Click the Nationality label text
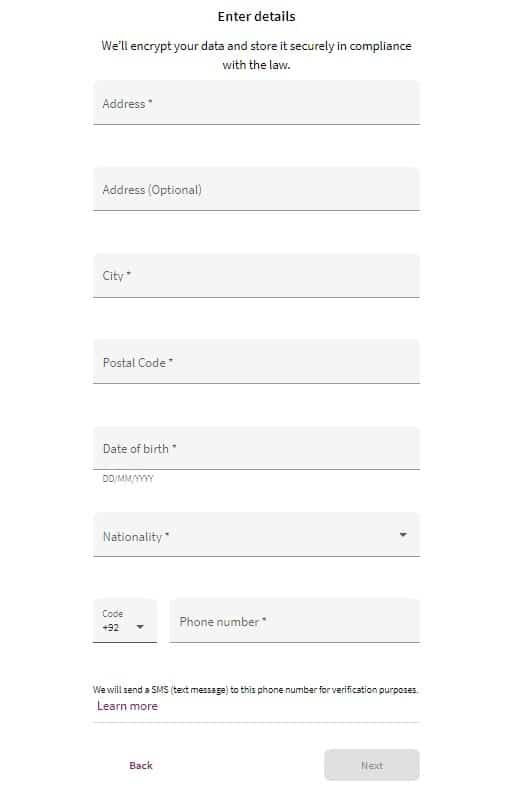Screen dimensions: 508x787 136,537
